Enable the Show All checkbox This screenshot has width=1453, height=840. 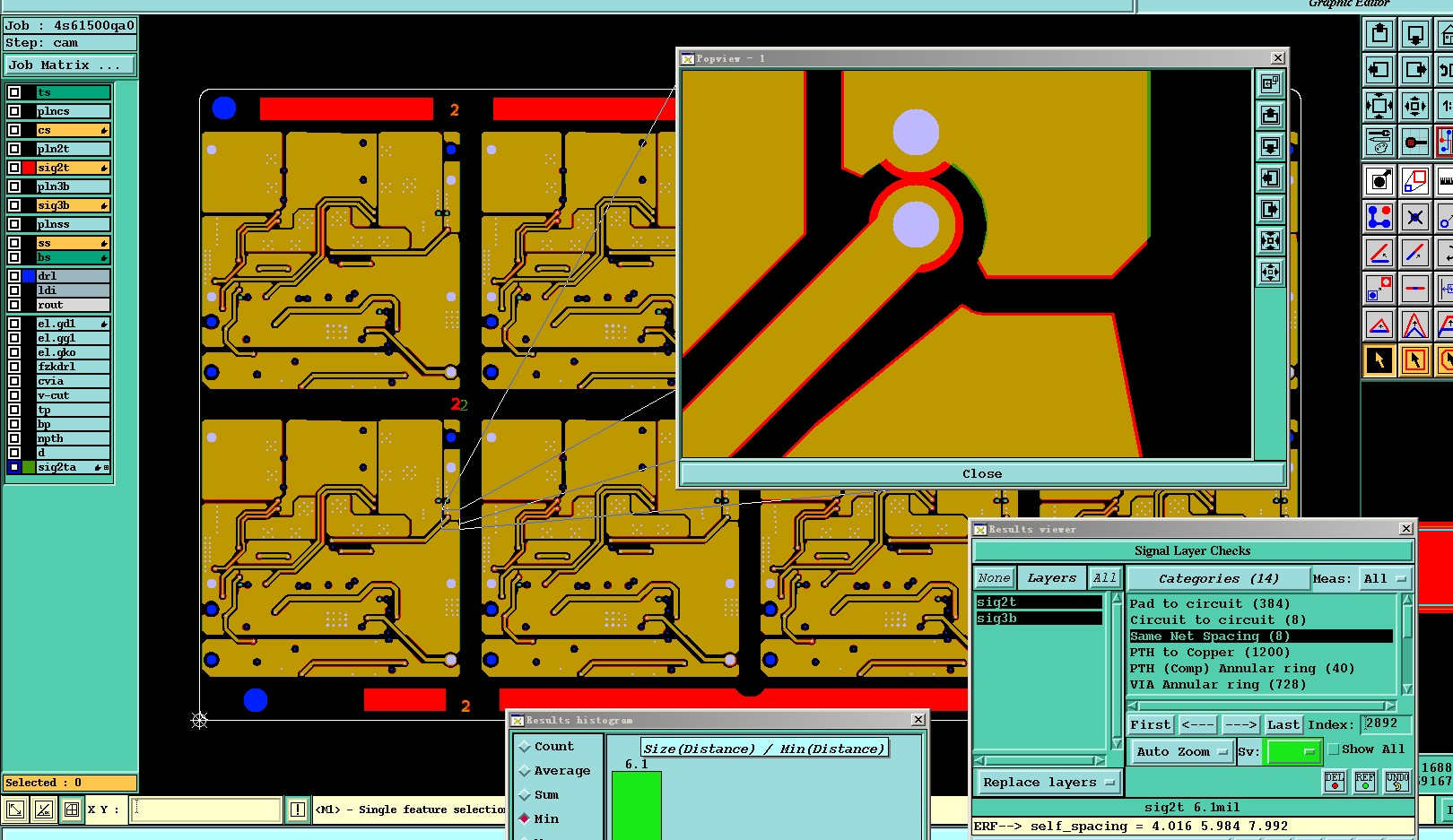pos(1334,749)
